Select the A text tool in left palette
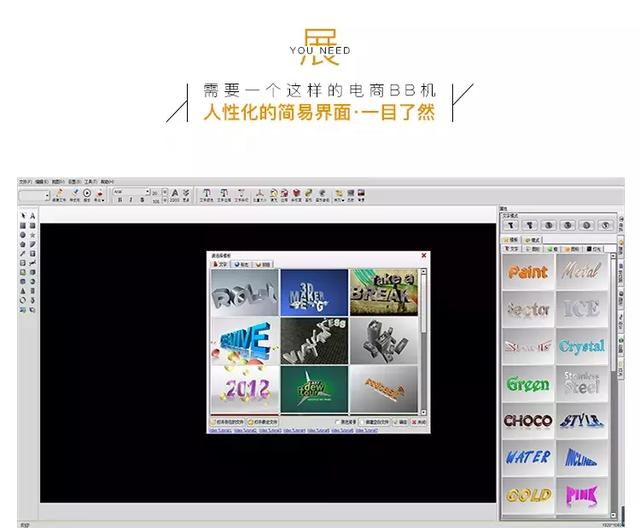The width and height of the screenshot is (640, 528). click(x=33, y=216)
